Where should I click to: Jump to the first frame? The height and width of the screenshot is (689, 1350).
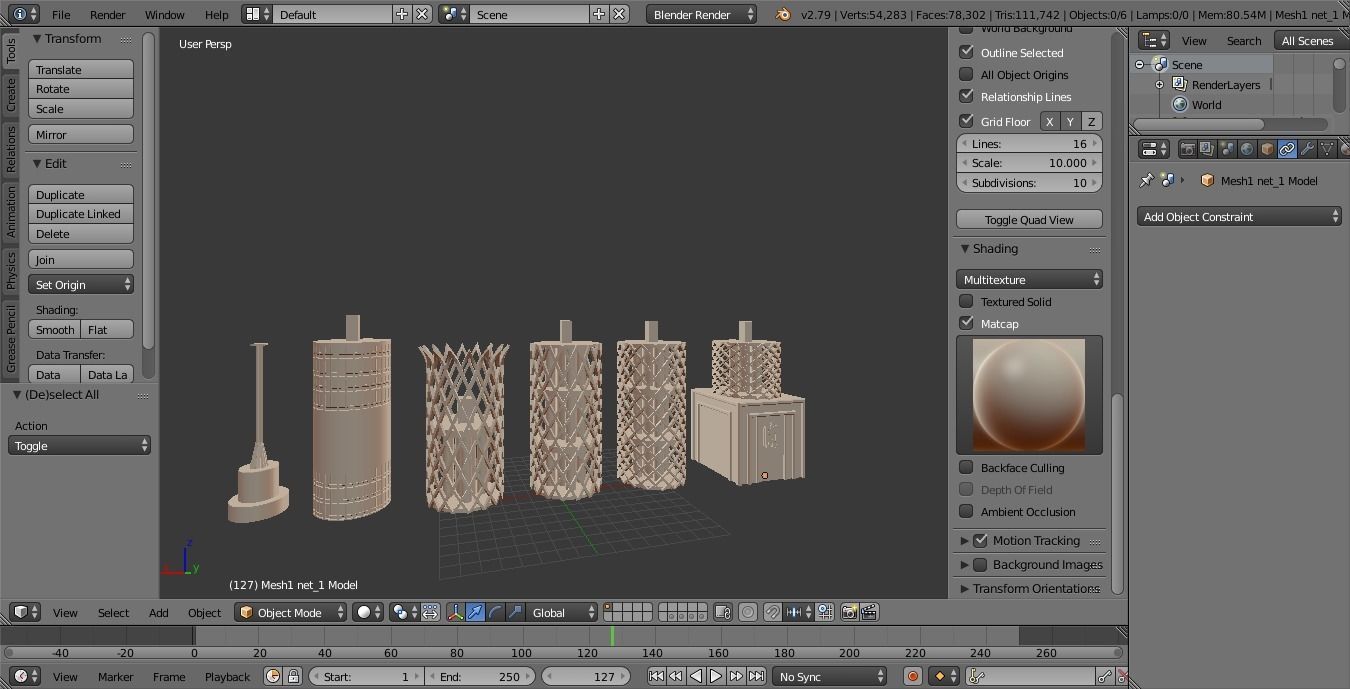[x=656, y=676]
